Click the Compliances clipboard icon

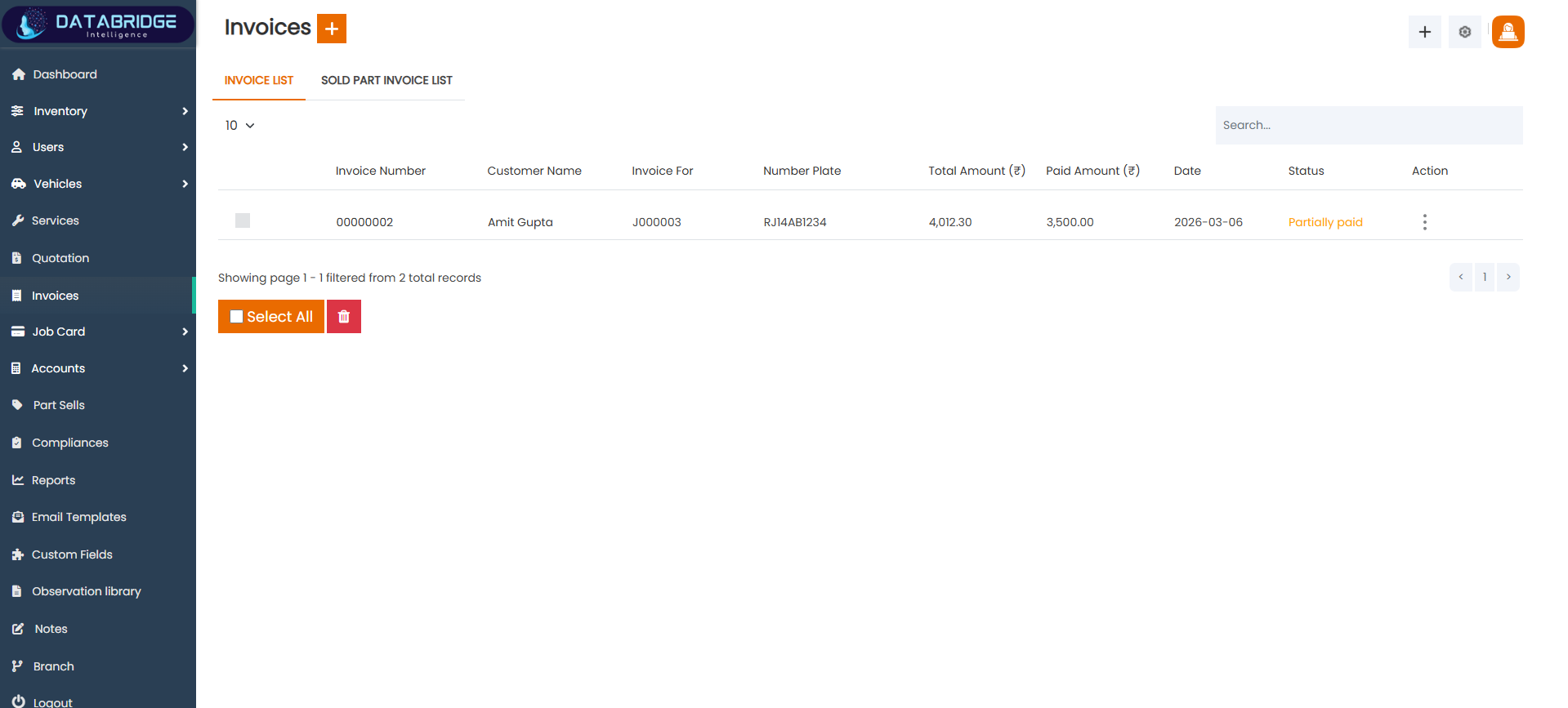pos(16,443)
